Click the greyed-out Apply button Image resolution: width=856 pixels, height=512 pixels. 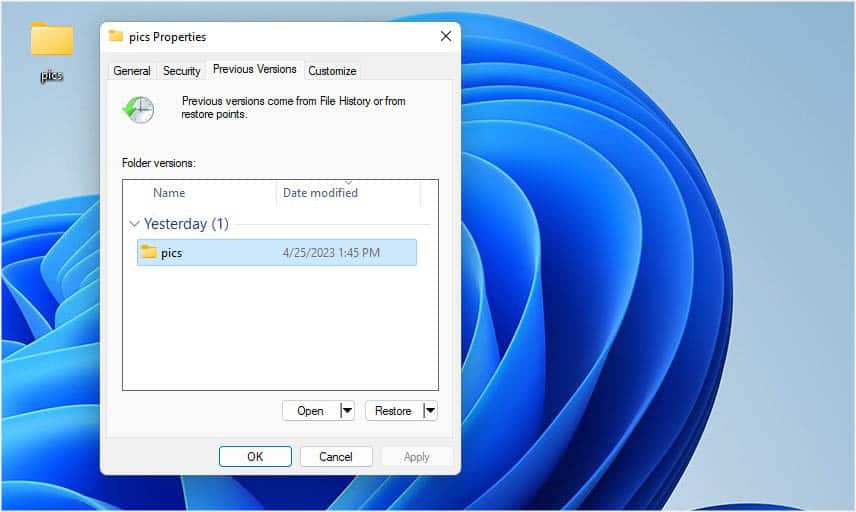[x=417, y=456]
